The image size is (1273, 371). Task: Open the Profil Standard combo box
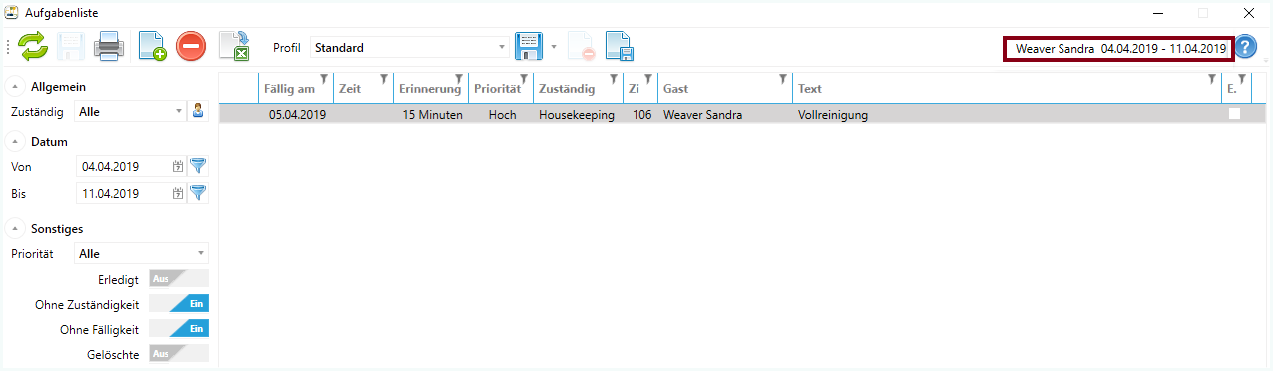(x=409, y=47)
